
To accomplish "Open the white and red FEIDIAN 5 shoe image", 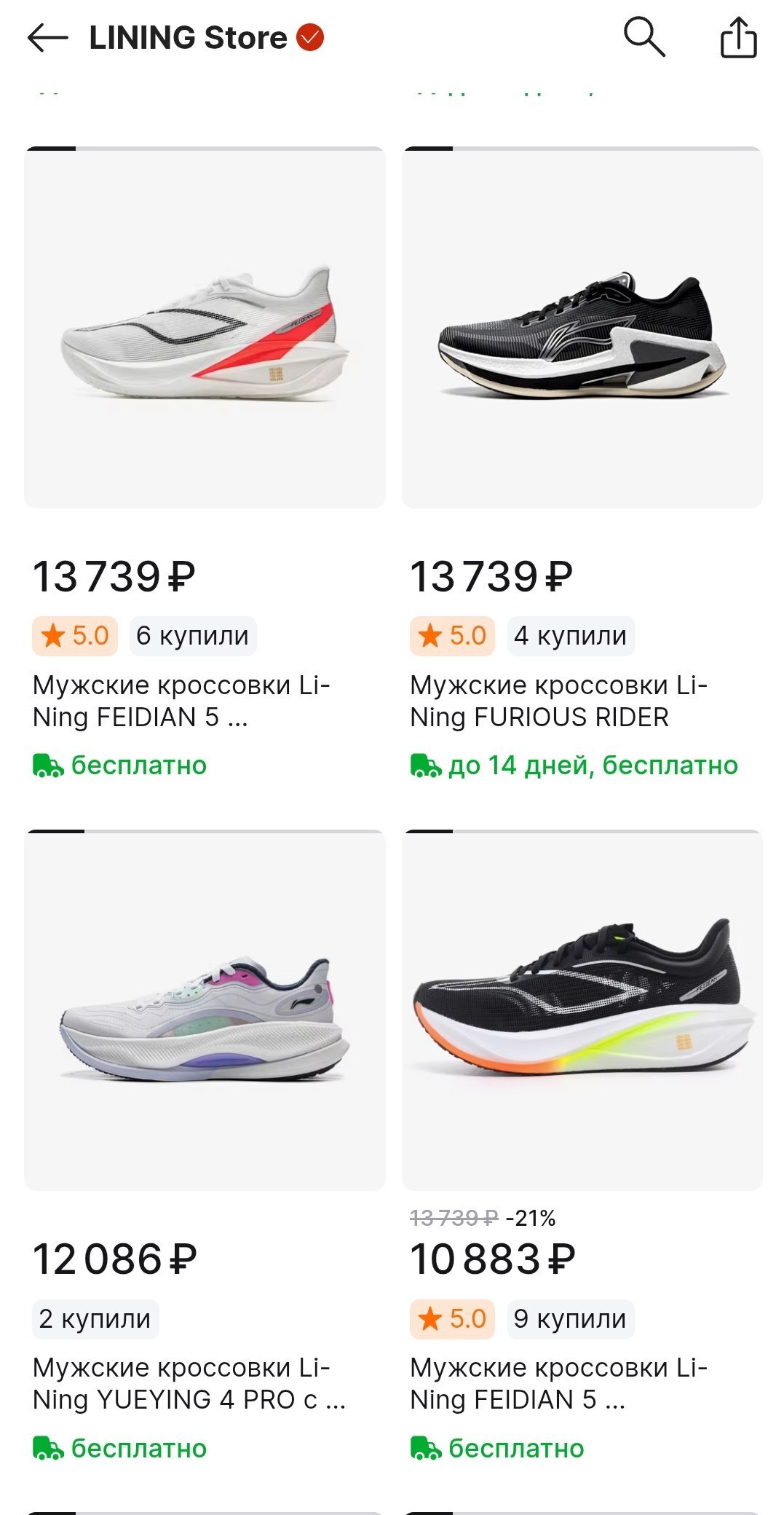I will [x=205, y=328].
